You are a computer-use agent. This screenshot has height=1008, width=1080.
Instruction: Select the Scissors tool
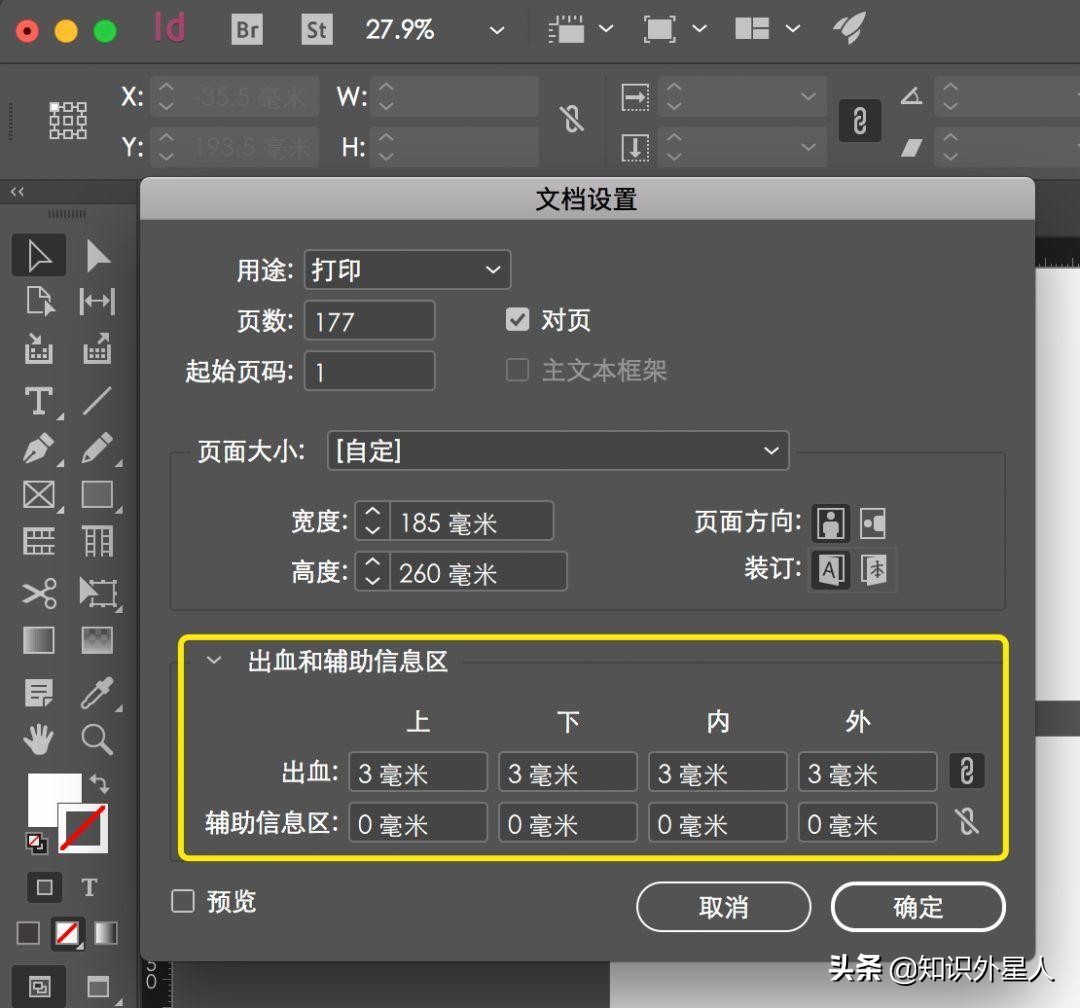tap(38, 593)
